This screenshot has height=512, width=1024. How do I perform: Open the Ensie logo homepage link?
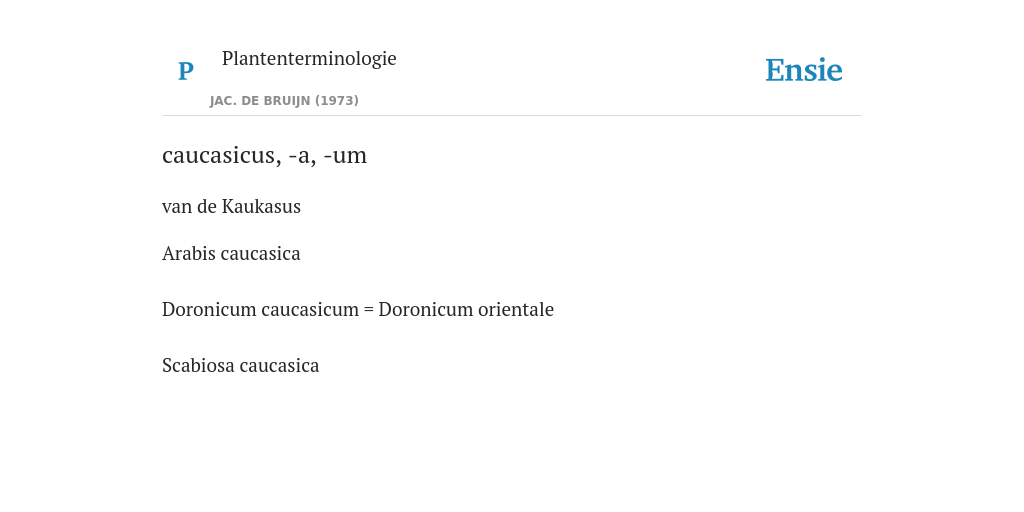click(x=803, y=70)
